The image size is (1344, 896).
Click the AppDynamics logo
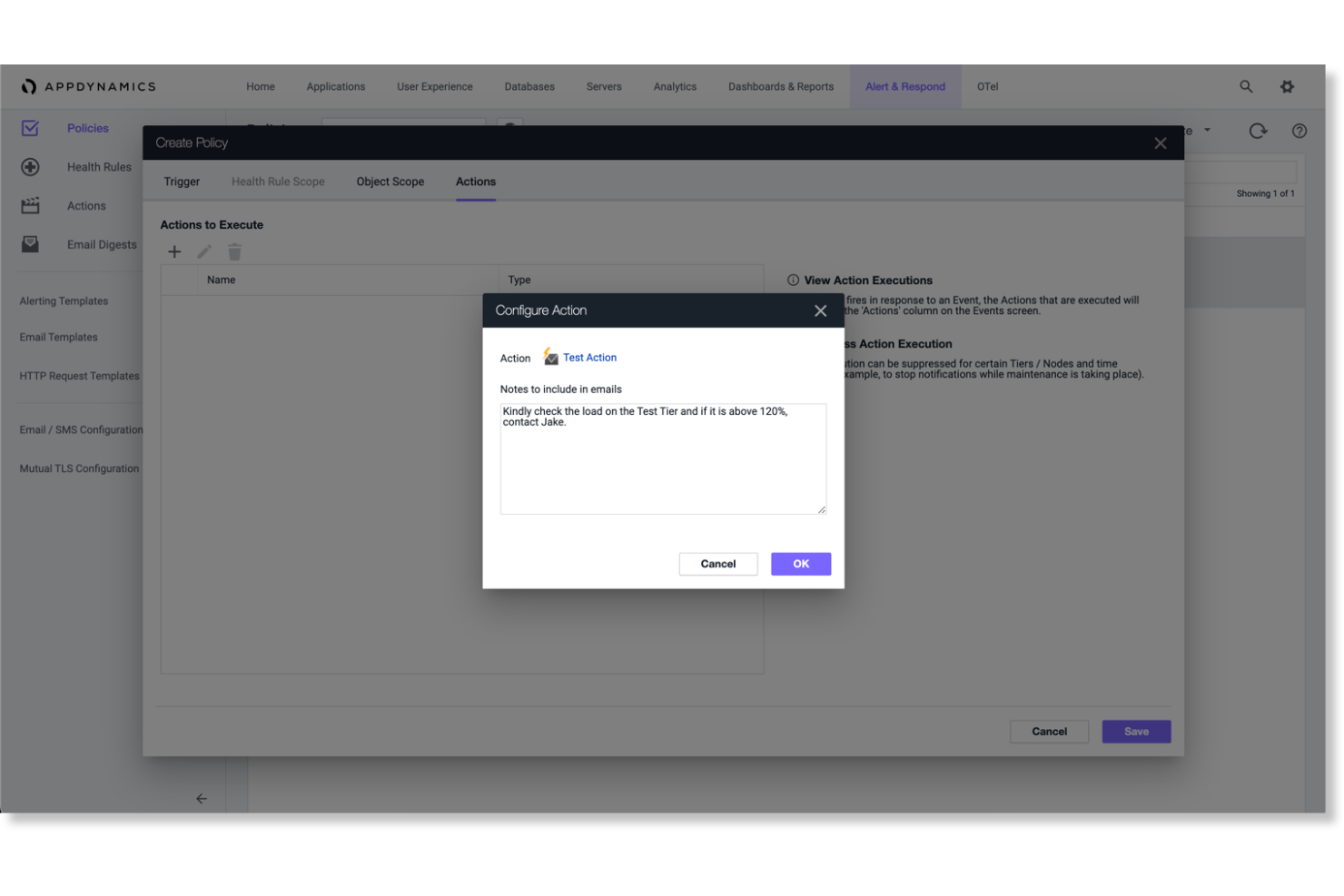[x=89, y=86]
